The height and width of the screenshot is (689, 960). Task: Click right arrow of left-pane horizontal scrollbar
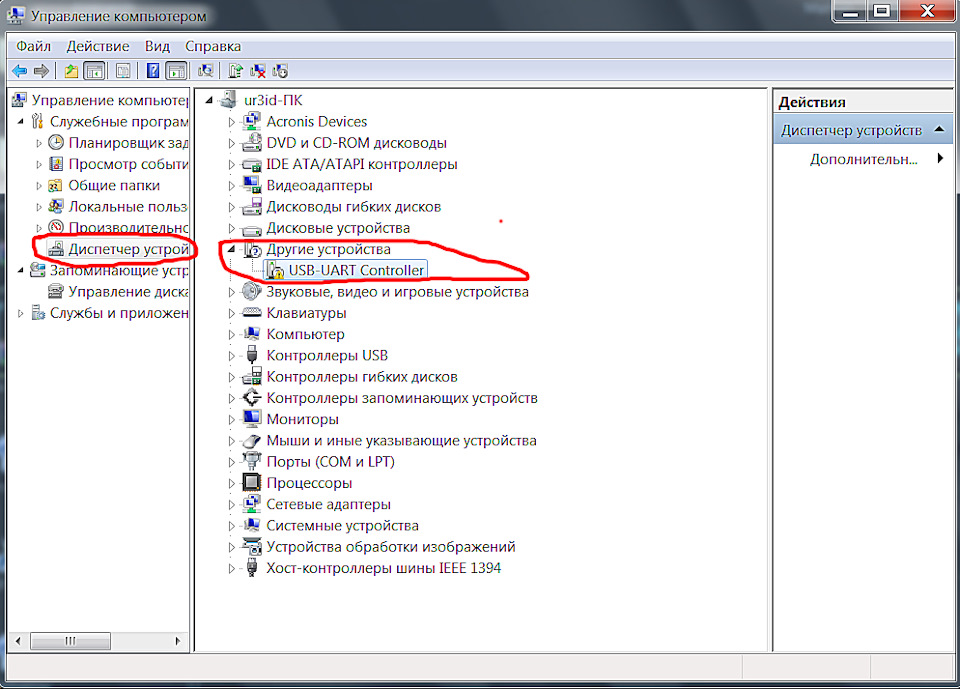(178, 641)
